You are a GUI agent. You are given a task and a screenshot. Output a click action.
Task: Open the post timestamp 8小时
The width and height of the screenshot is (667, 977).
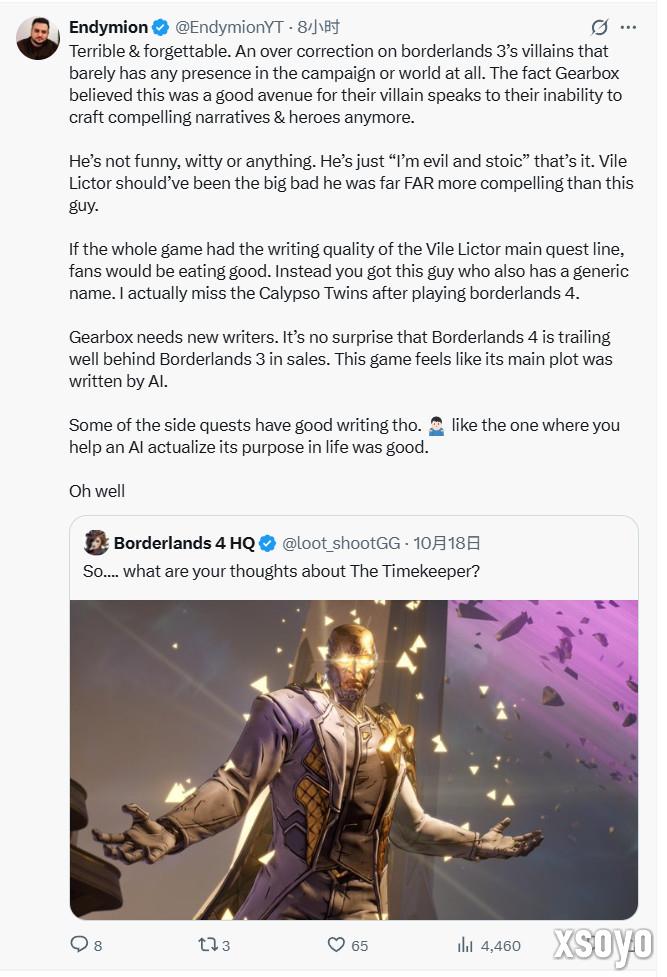[x=320, y=27]
